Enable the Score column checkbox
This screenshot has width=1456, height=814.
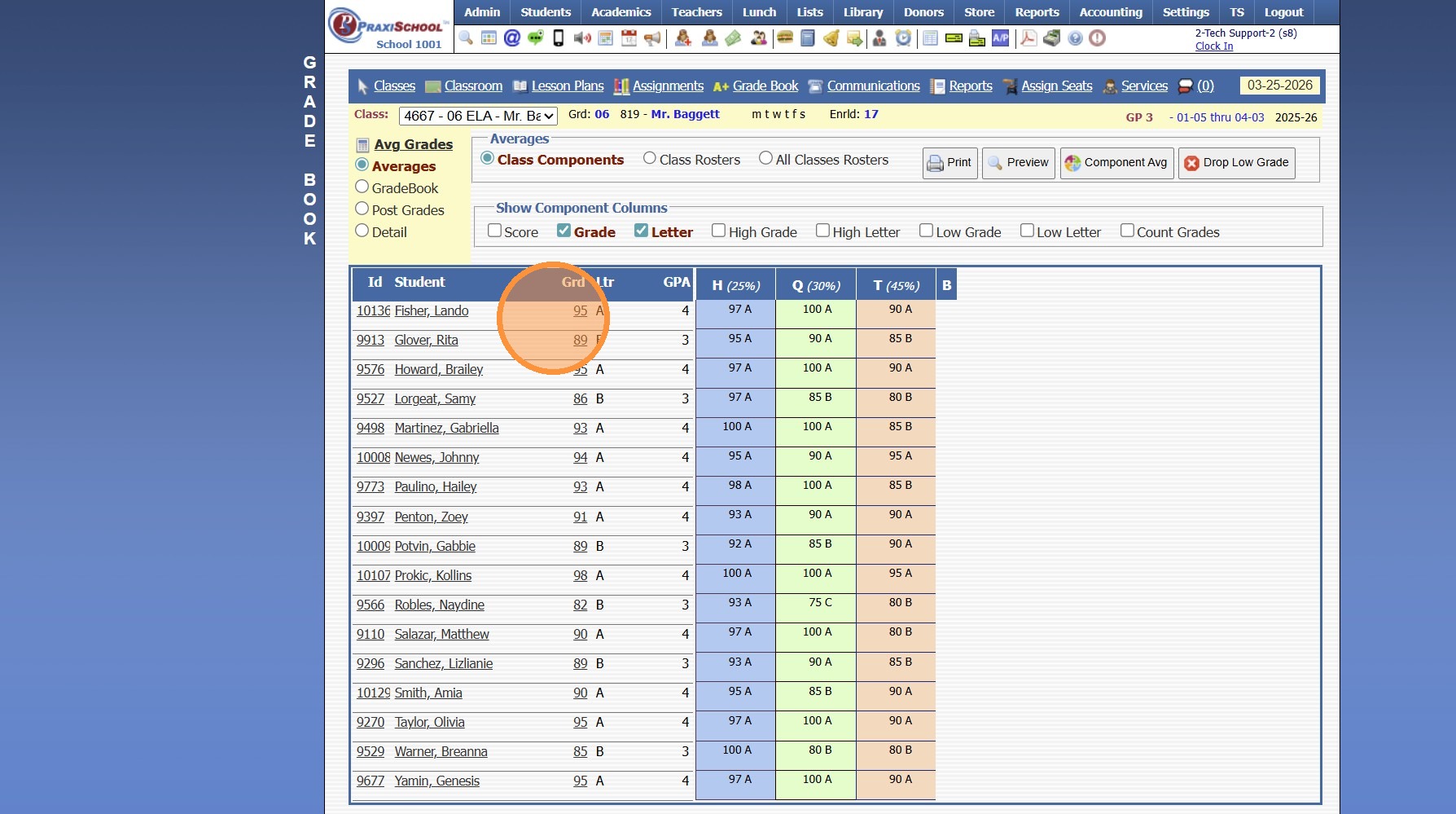(494, 231)
